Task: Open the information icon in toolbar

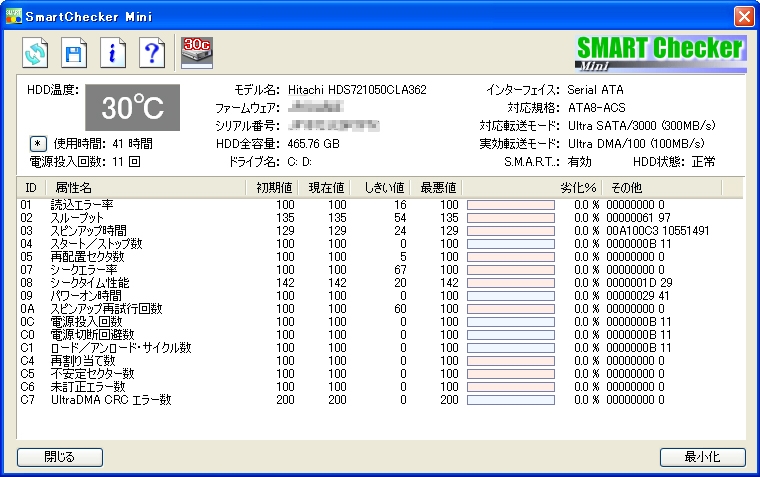Action: coord(111,53)
